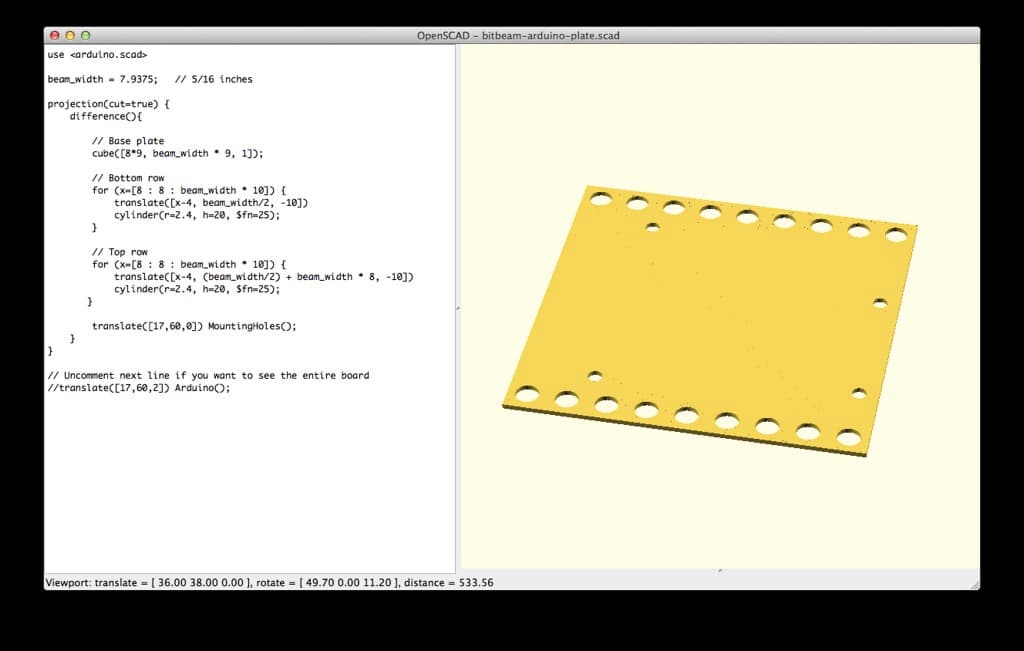Click the green zoom window button
This screenshot has height=651, width=1024.
point(86,35)
